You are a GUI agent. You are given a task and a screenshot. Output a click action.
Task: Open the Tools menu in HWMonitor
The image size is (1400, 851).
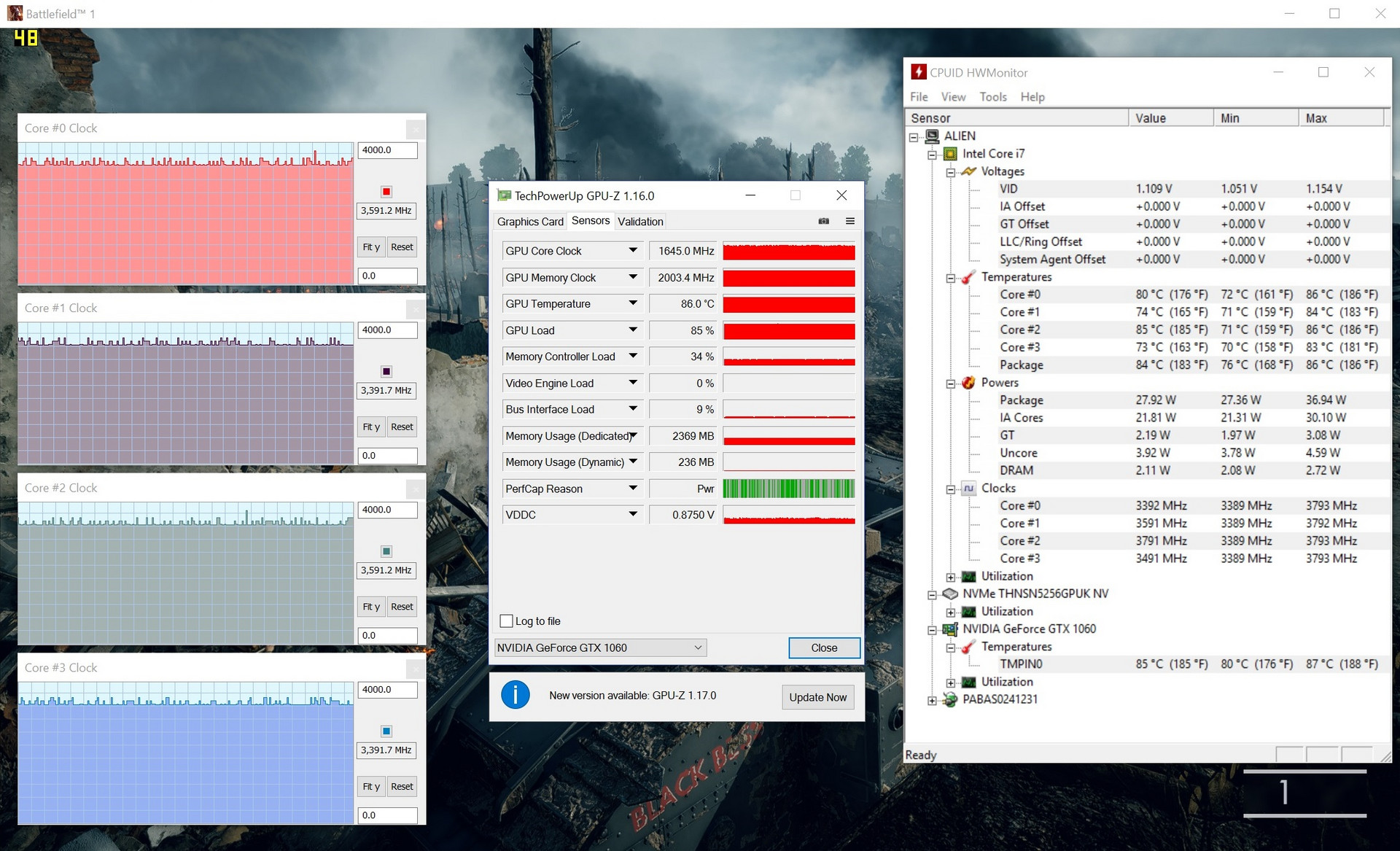[992, 97]
